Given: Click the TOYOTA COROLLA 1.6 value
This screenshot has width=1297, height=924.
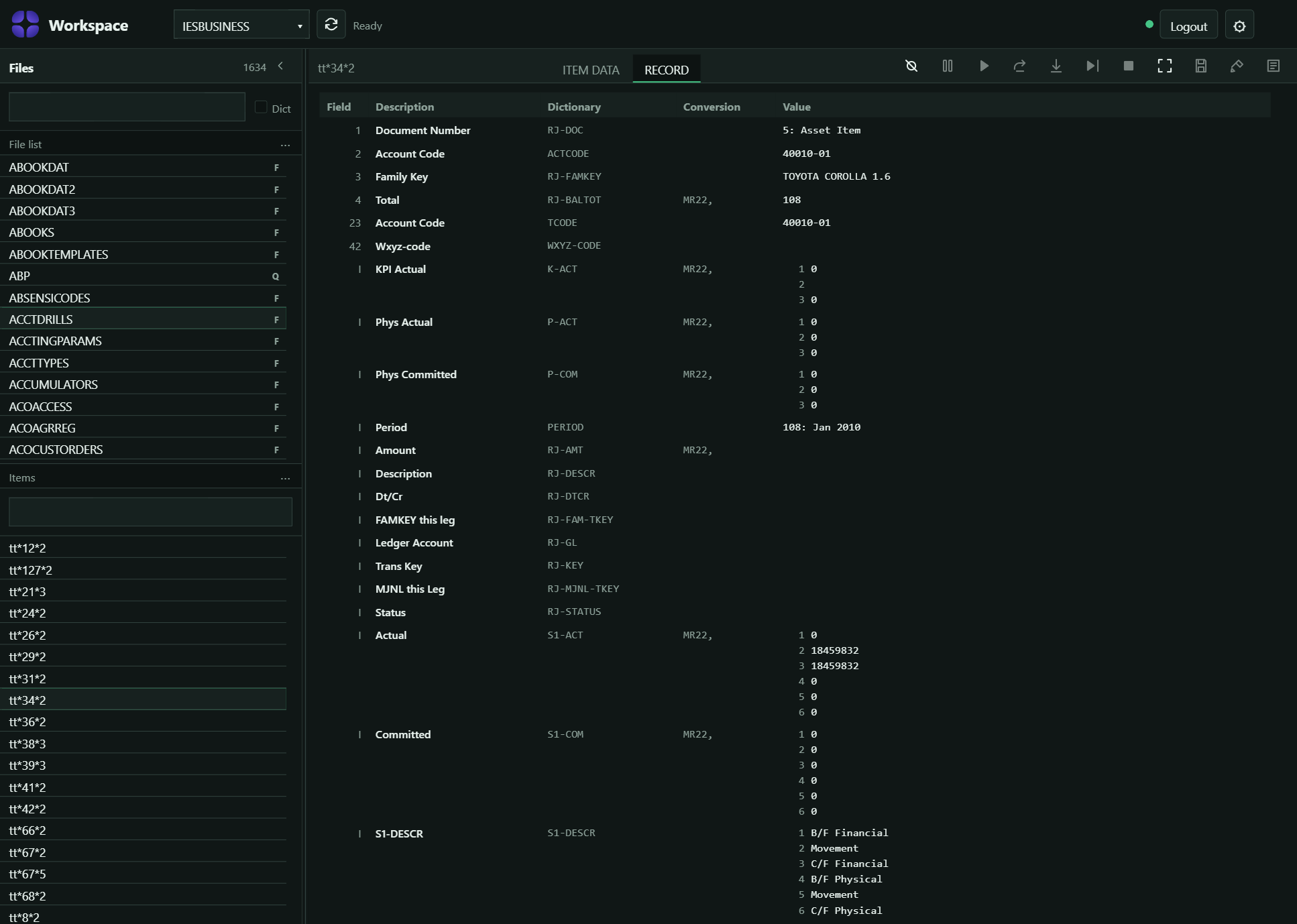Looking at the screenshot, I should pyautogui.click(x=836, y=176).
